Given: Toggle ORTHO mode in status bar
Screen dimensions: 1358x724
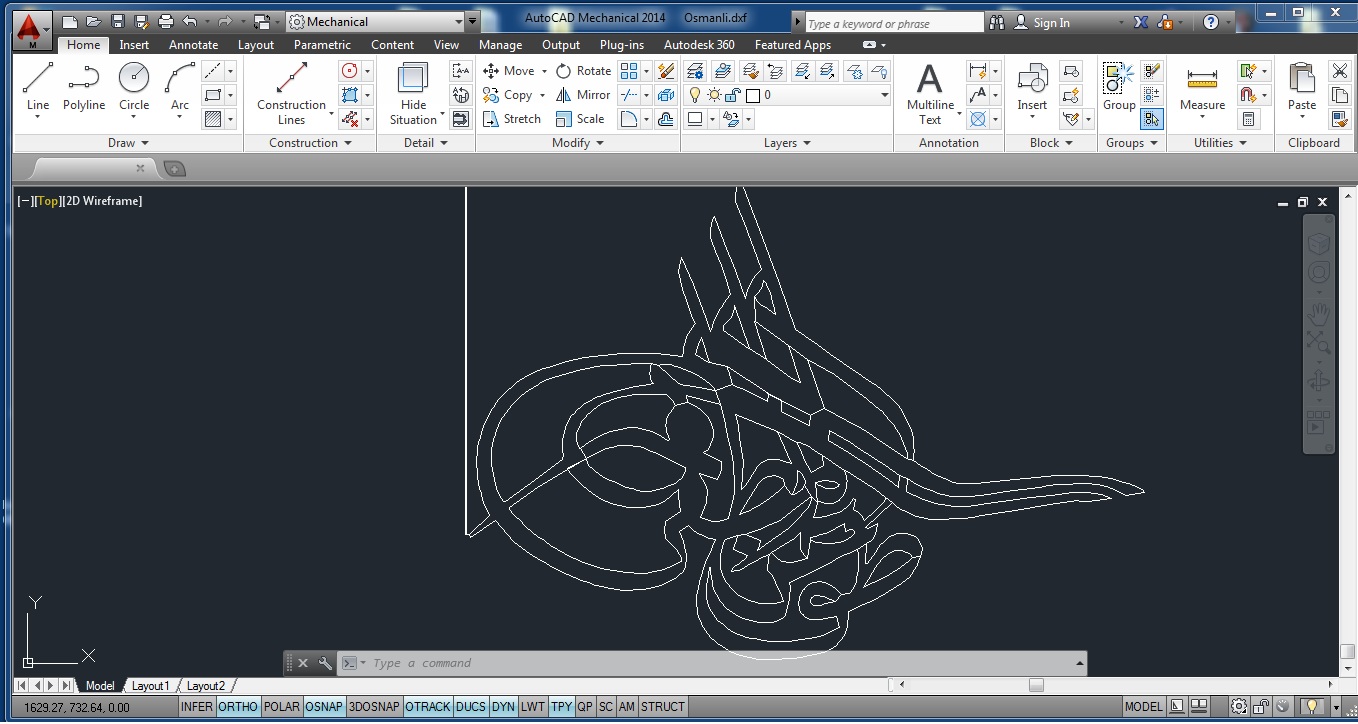Looking at the screenshot, I should [238, 707].
